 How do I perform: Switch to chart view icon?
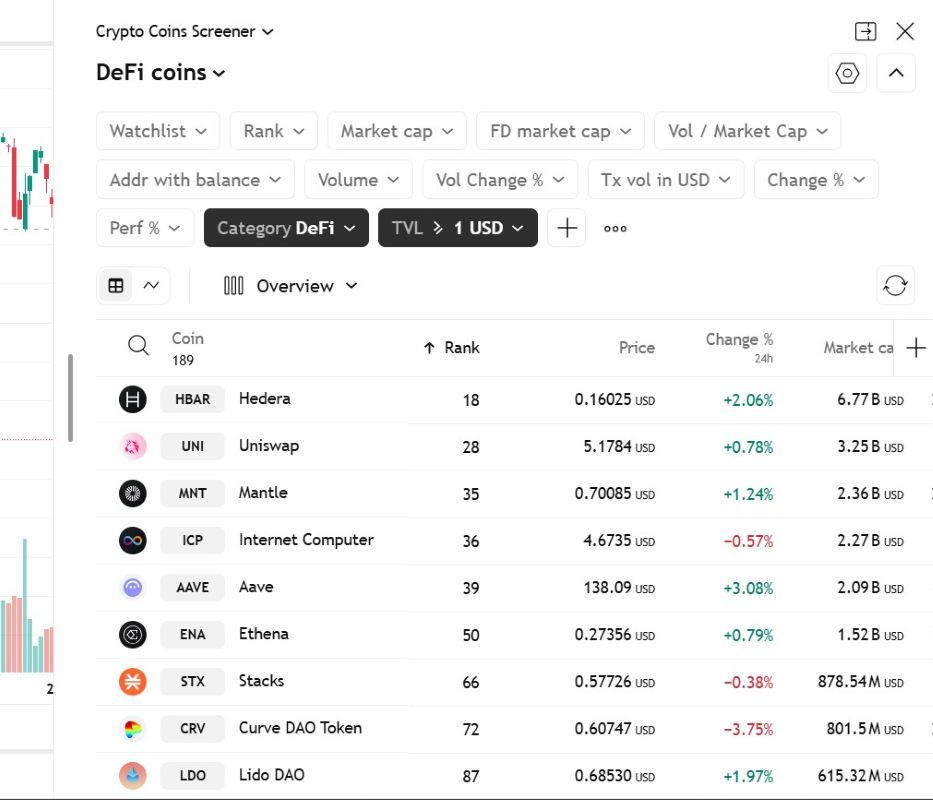coord(151,286)
